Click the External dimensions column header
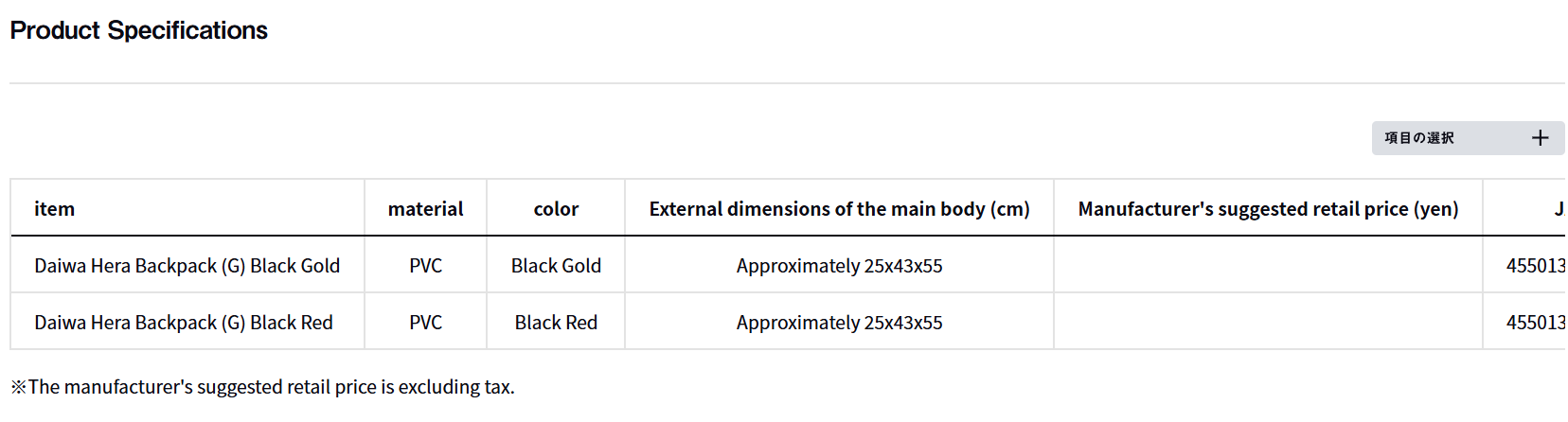 [x=839, y=209]
